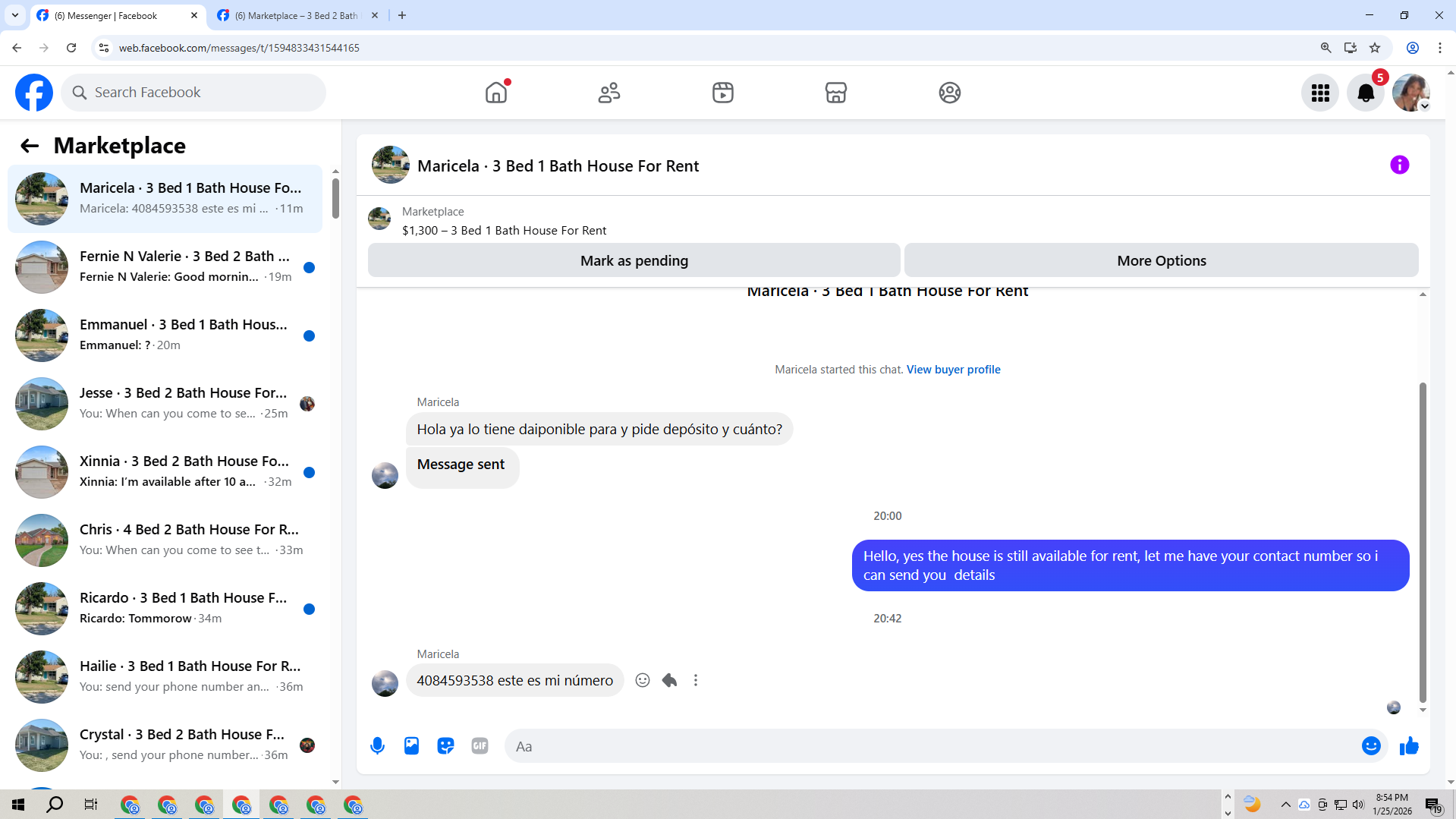
Task: Click the browser address bar URL
Action: point(239,48)
